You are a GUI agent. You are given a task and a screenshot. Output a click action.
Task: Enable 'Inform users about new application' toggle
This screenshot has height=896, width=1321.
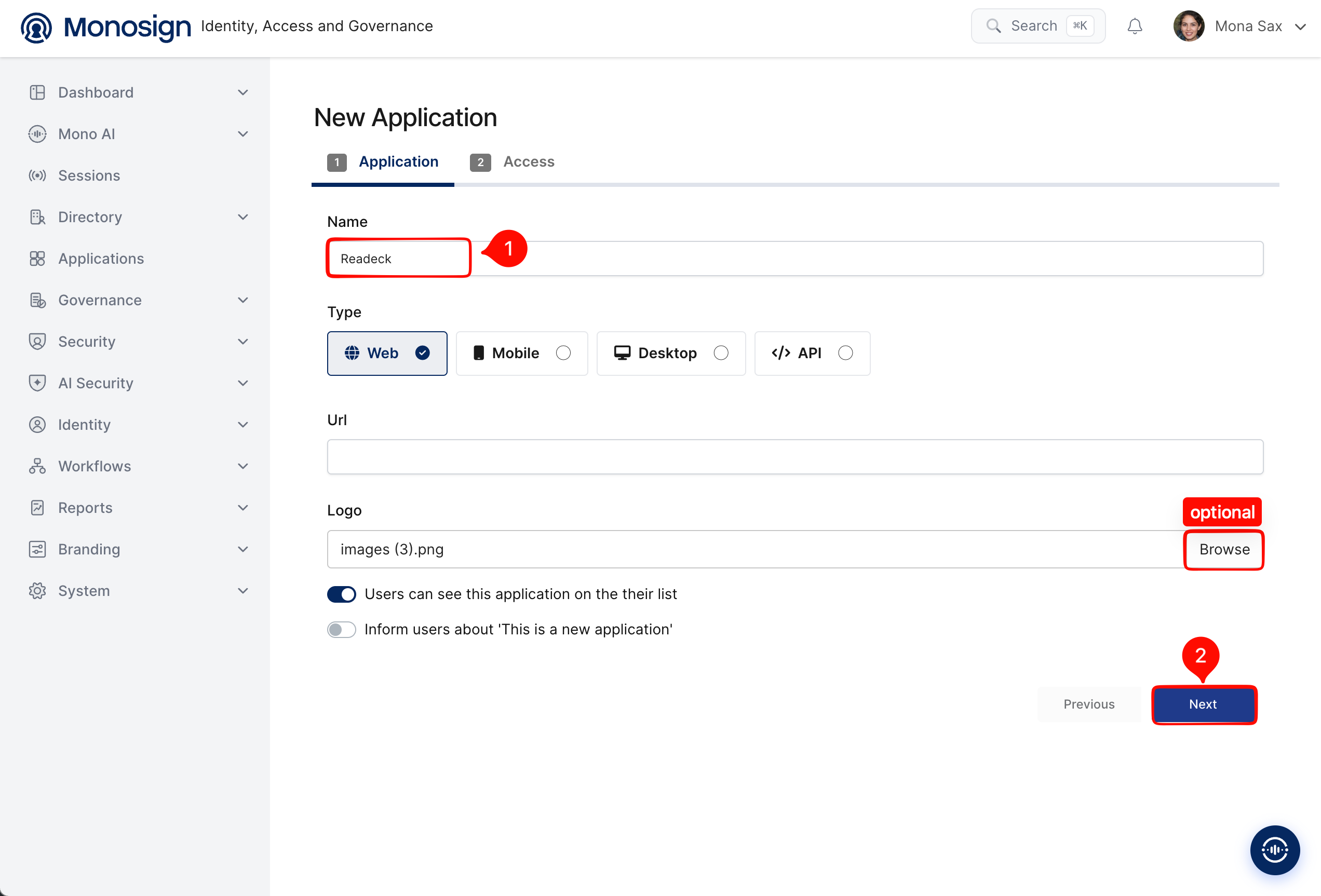341,630
